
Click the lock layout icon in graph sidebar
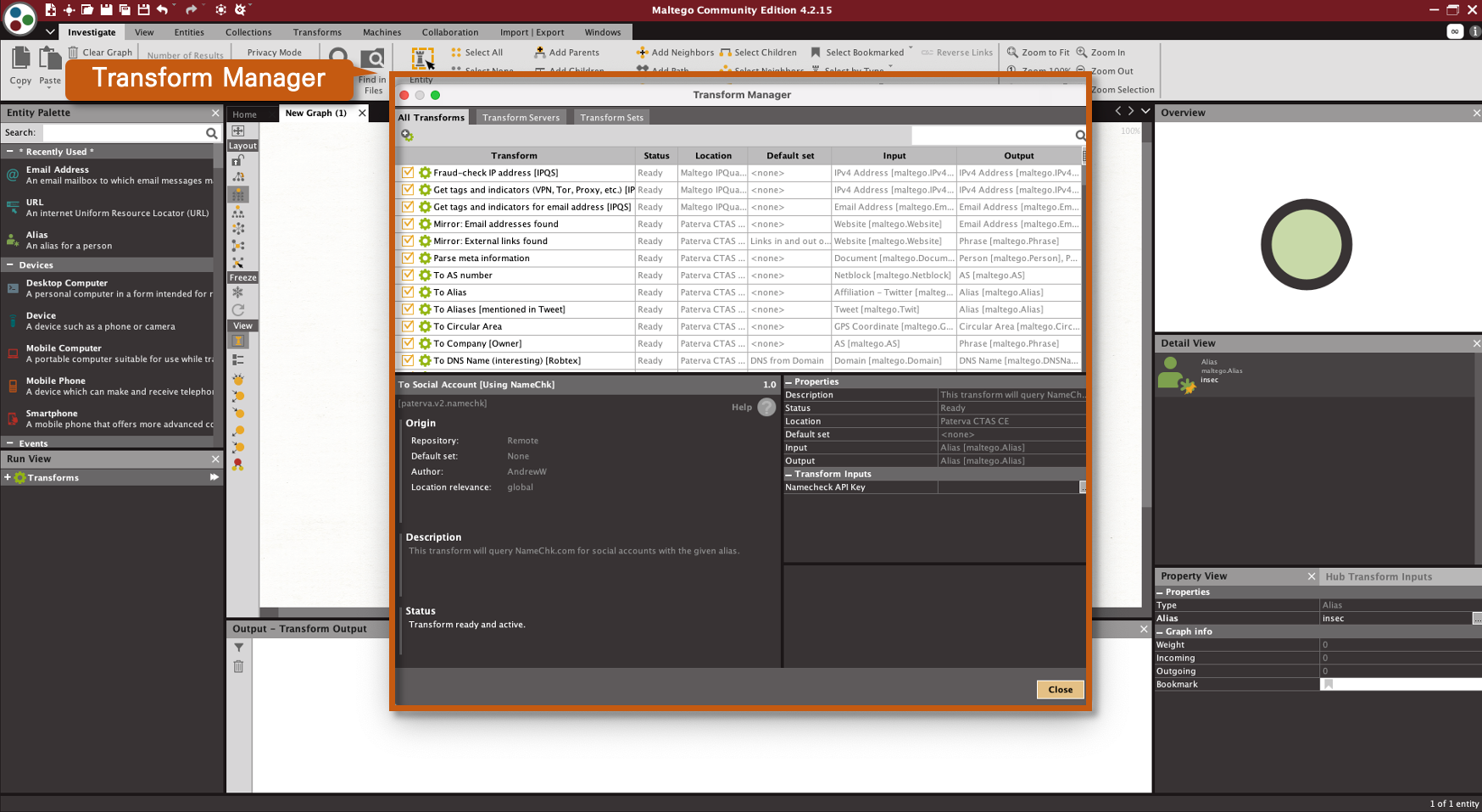tap(238, 160)
